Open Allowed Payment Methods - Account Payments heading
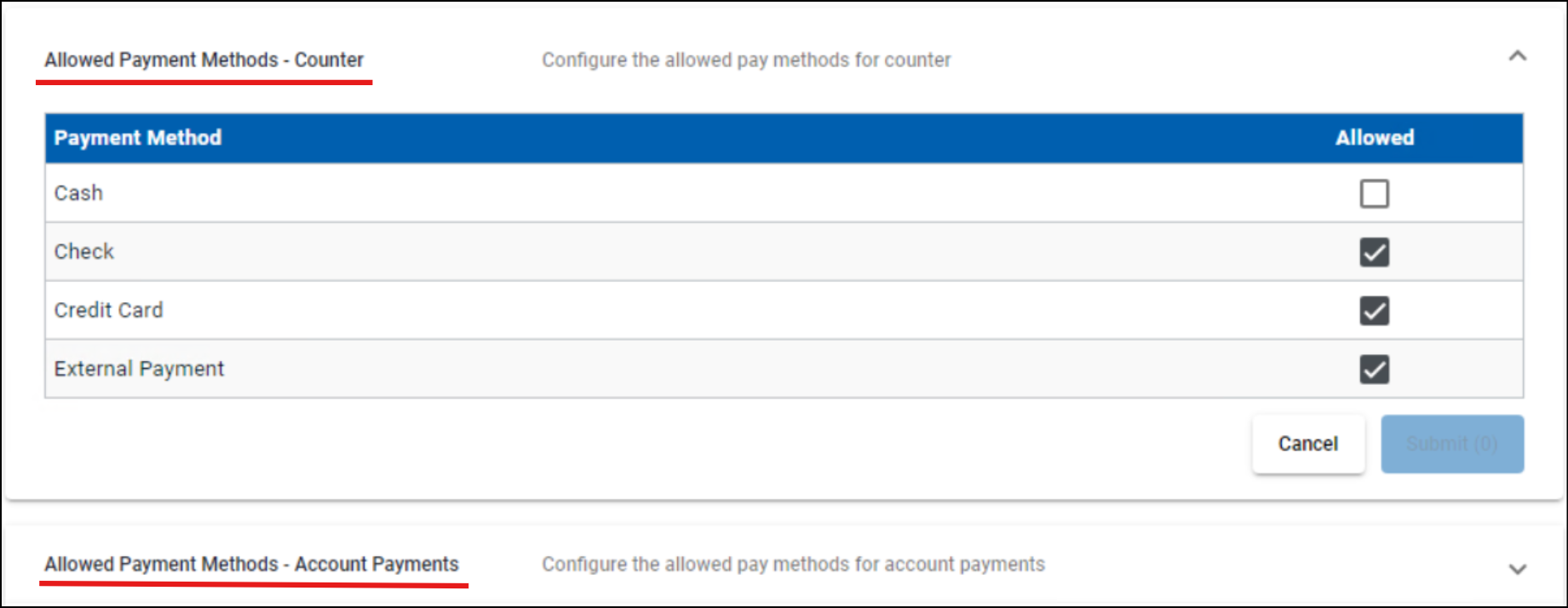 (251, 564)
